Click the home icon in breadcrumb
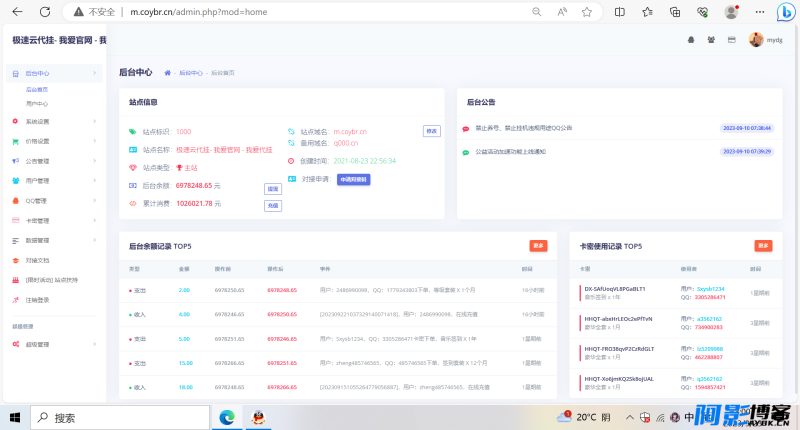800x430 pixels. point(167,73)
